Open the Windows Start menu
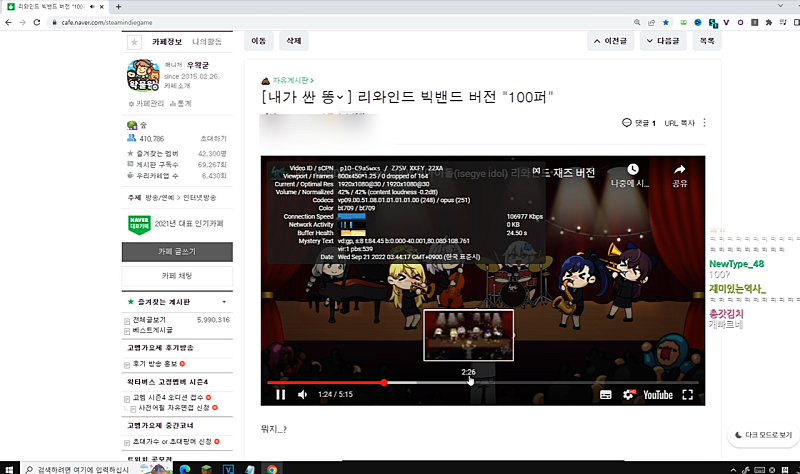The image size is (800, 474). click(x=9, y=469)
